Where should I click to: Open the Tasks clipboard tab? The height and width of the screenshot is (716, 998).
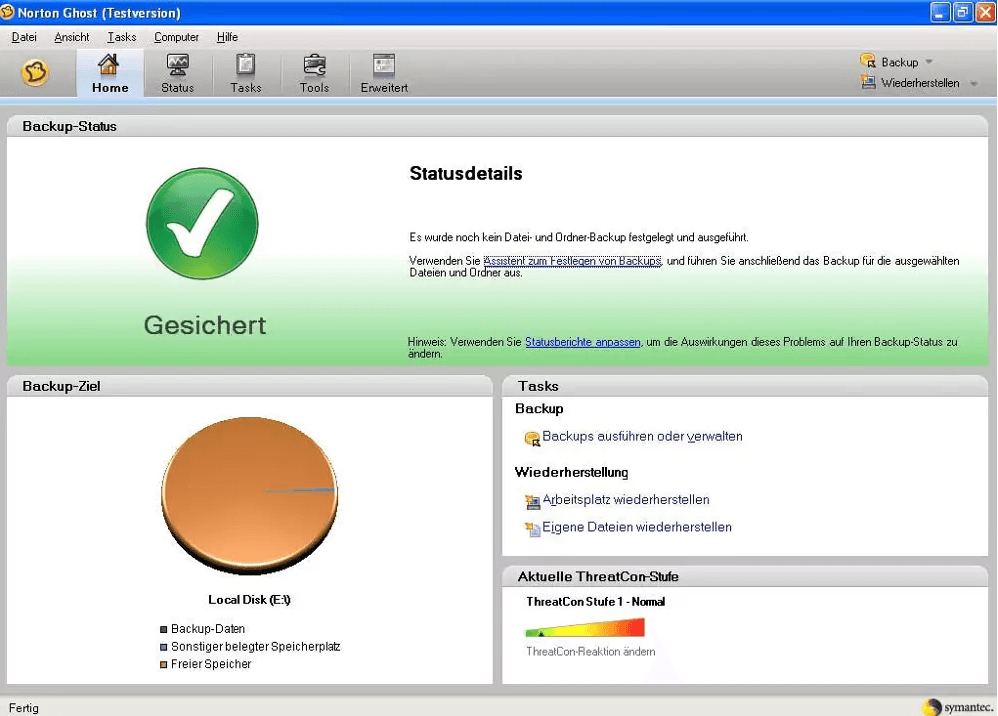point(246,74)
